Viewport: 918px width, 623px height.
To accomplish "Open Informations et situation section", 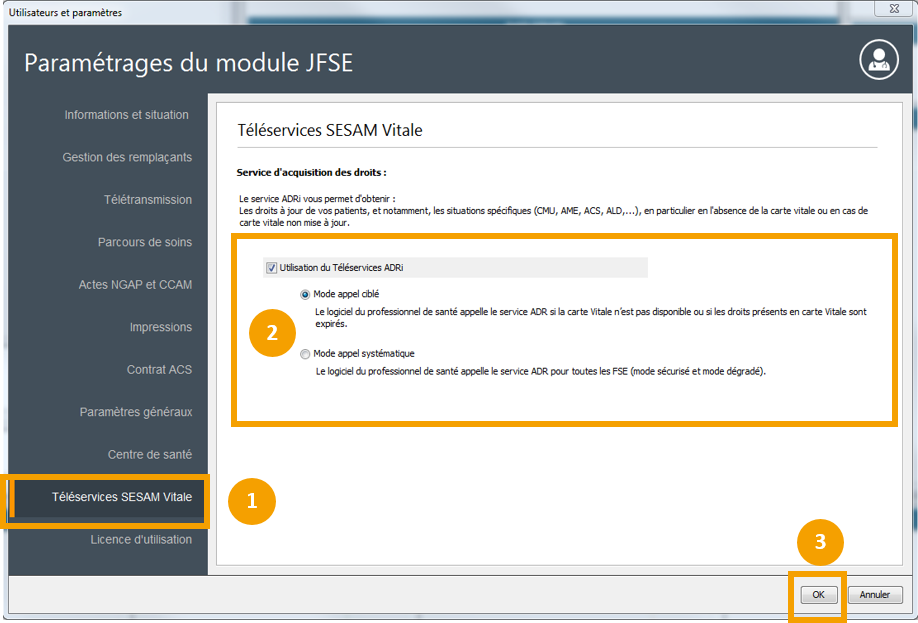I will click(x=126, y=115).
